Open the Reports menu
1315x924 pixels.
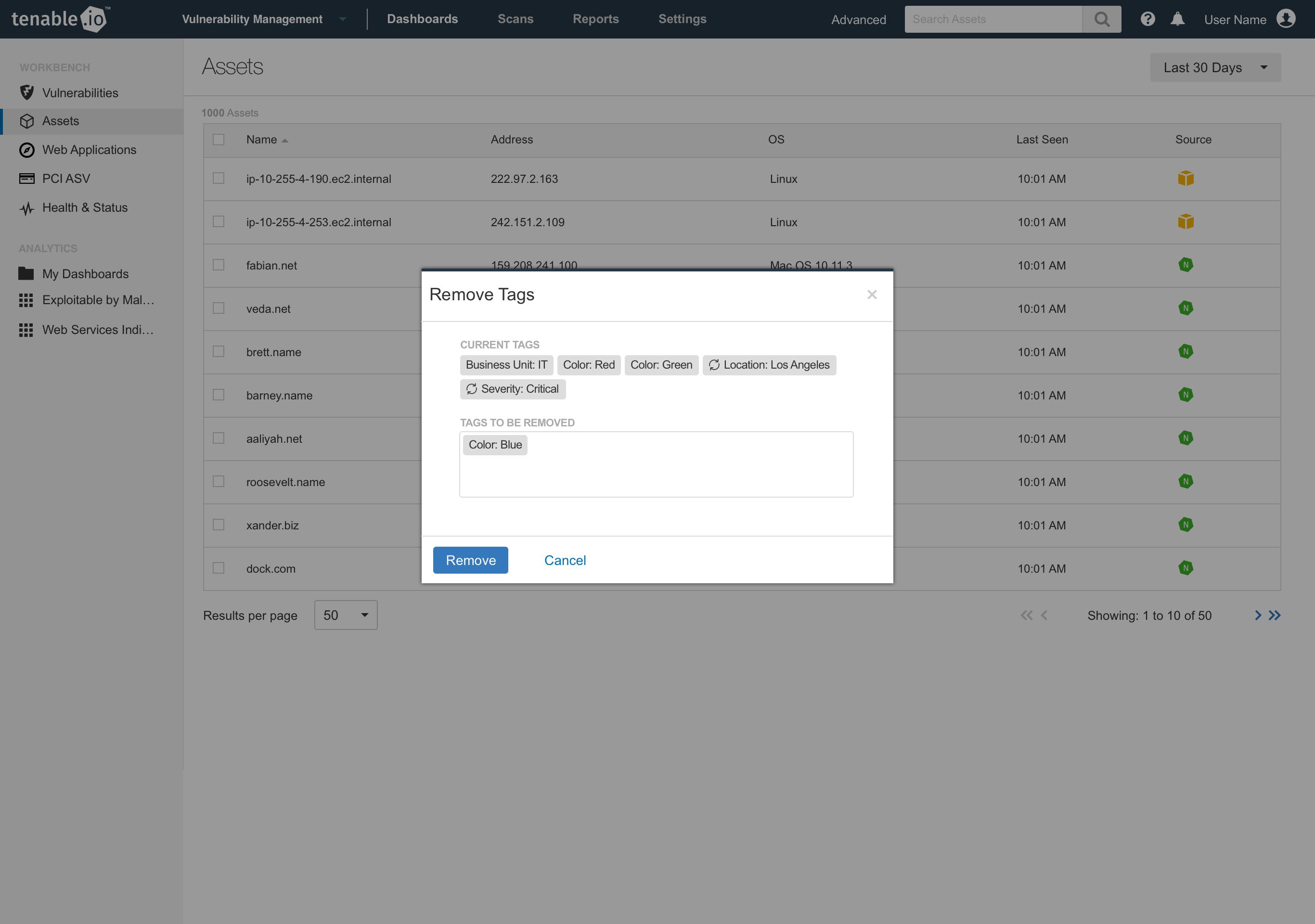point(595,19)
